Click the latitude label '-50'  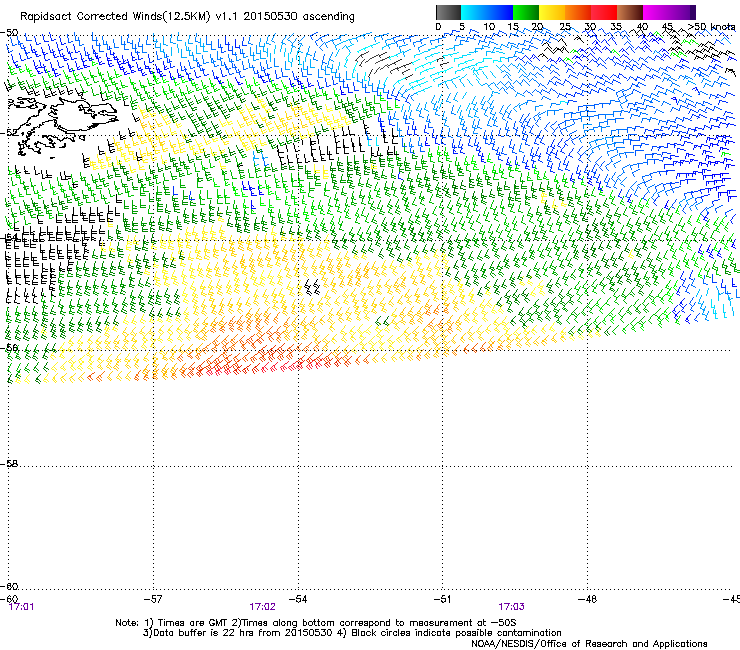pos(9,33)
